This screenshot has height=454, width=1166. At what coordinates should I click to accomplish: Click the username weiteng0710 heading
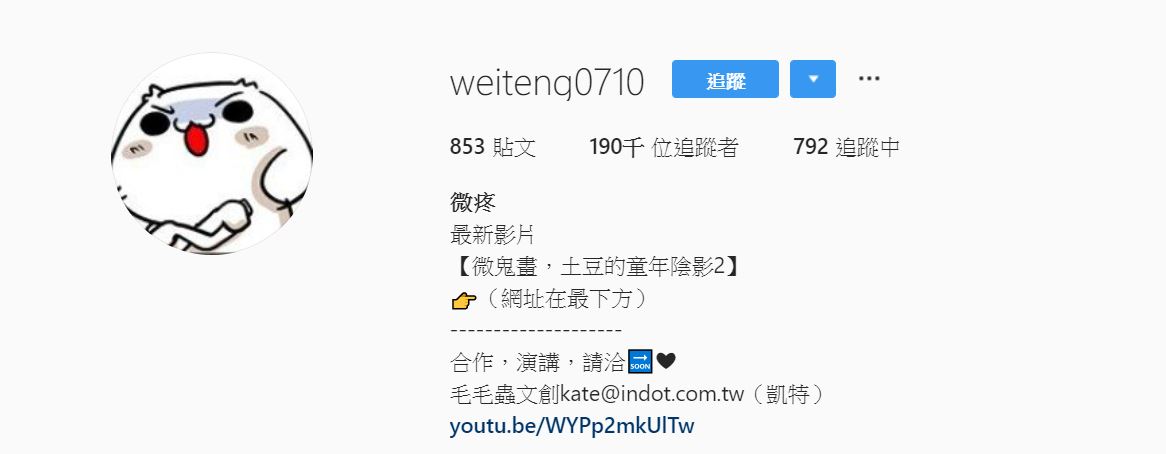pyautogui.click(x=547, y=82)
